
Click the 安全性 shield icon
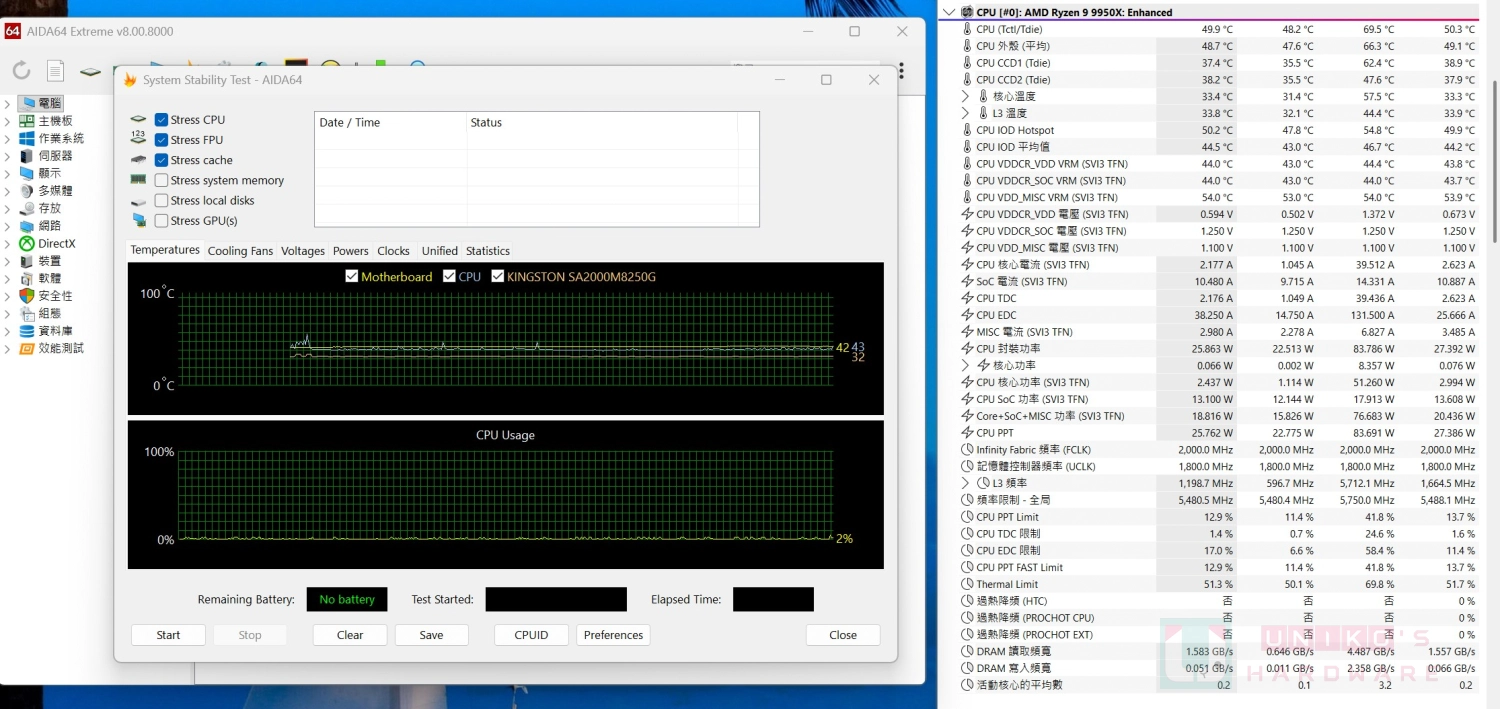[x=26, y=296]
